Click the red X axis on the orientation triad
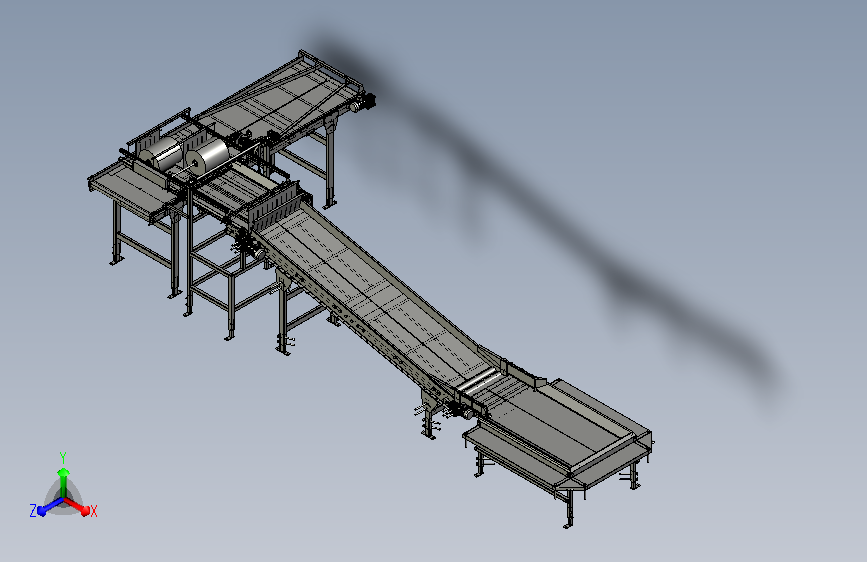This screenshot has height=562, width=867. point(77,506)
